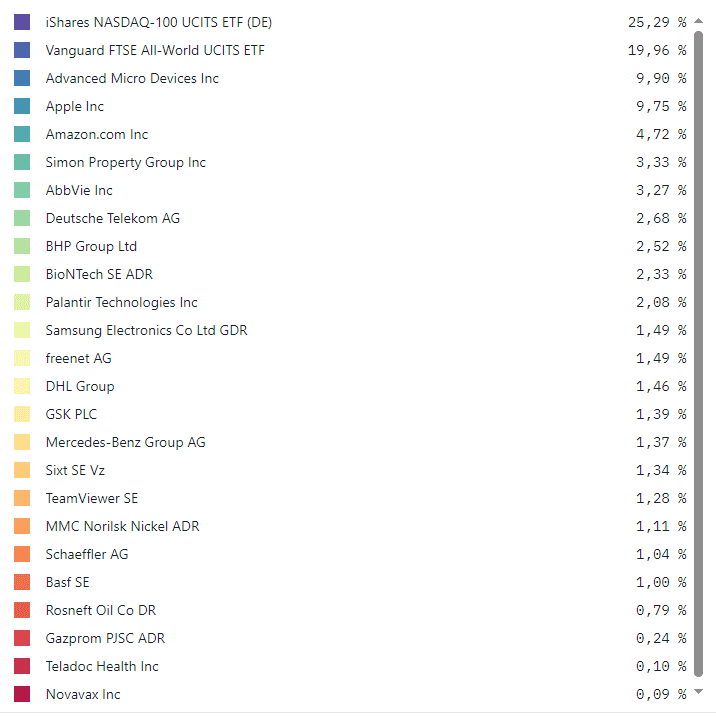
Task: Click the Rosneft Oil Co color swatch
Action: tap(22, 610)
